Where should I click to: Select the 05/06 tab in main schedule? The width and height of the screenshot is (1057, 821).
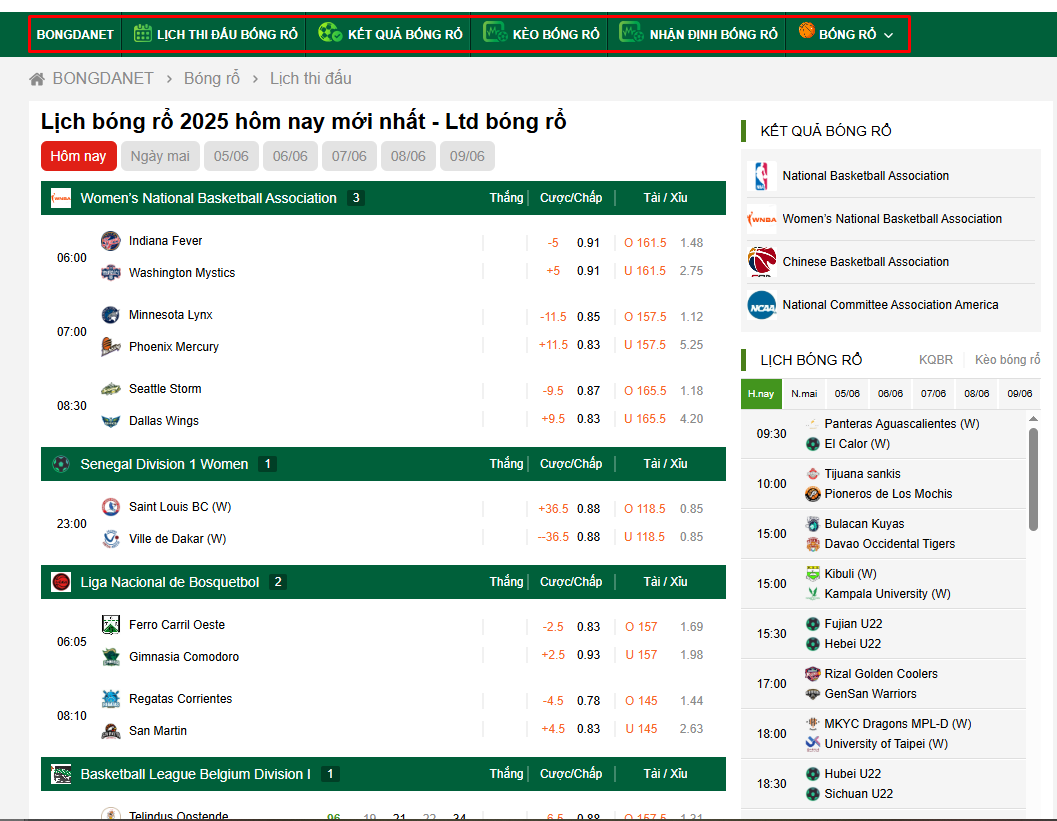click(x=231, y=156)
